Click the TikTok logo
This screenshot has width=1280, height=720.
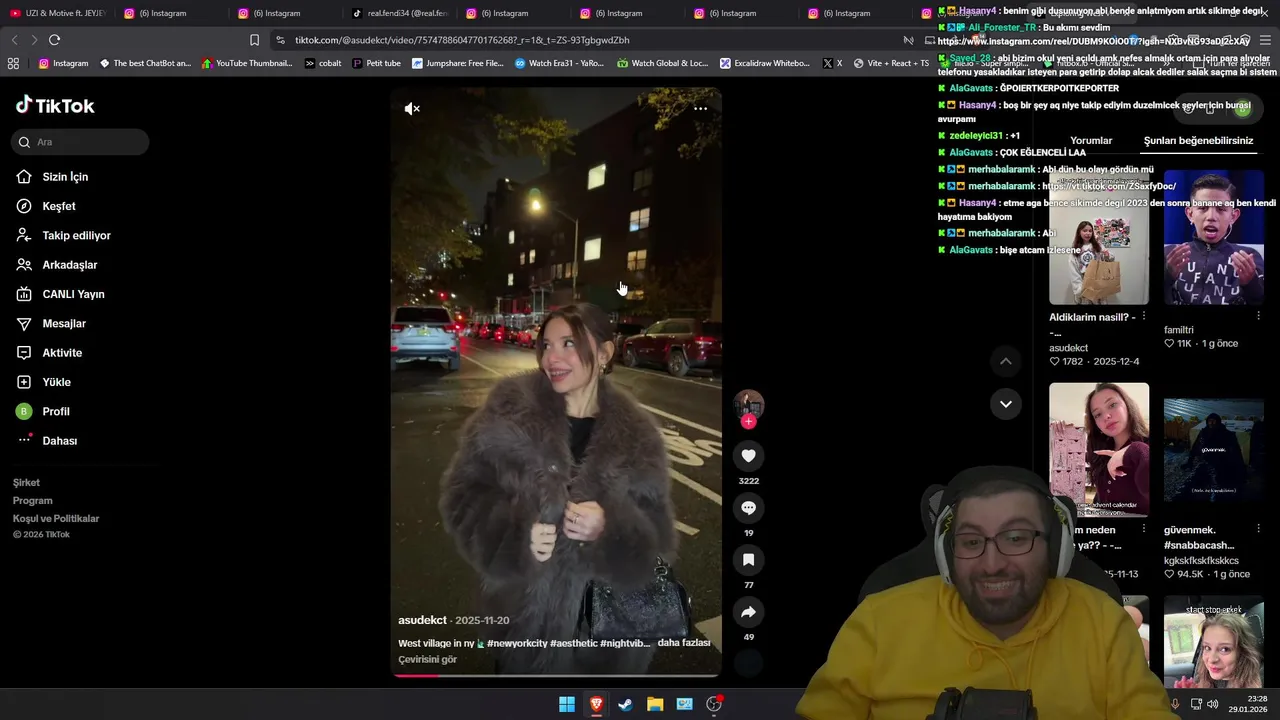pyautogui.click(x=55, y=105)
